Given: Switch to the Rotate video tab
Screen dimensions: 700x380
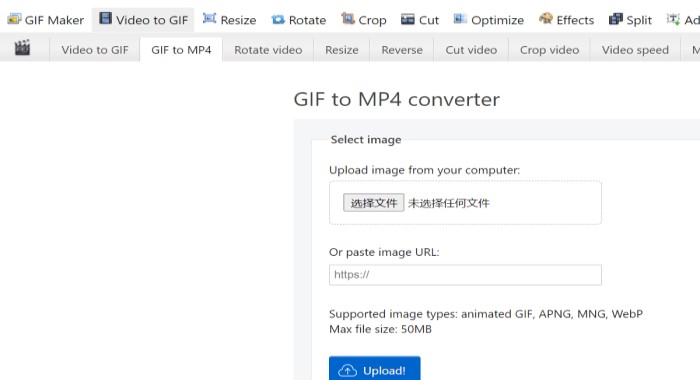Looking at the screenshot, I should click(268, 50).
